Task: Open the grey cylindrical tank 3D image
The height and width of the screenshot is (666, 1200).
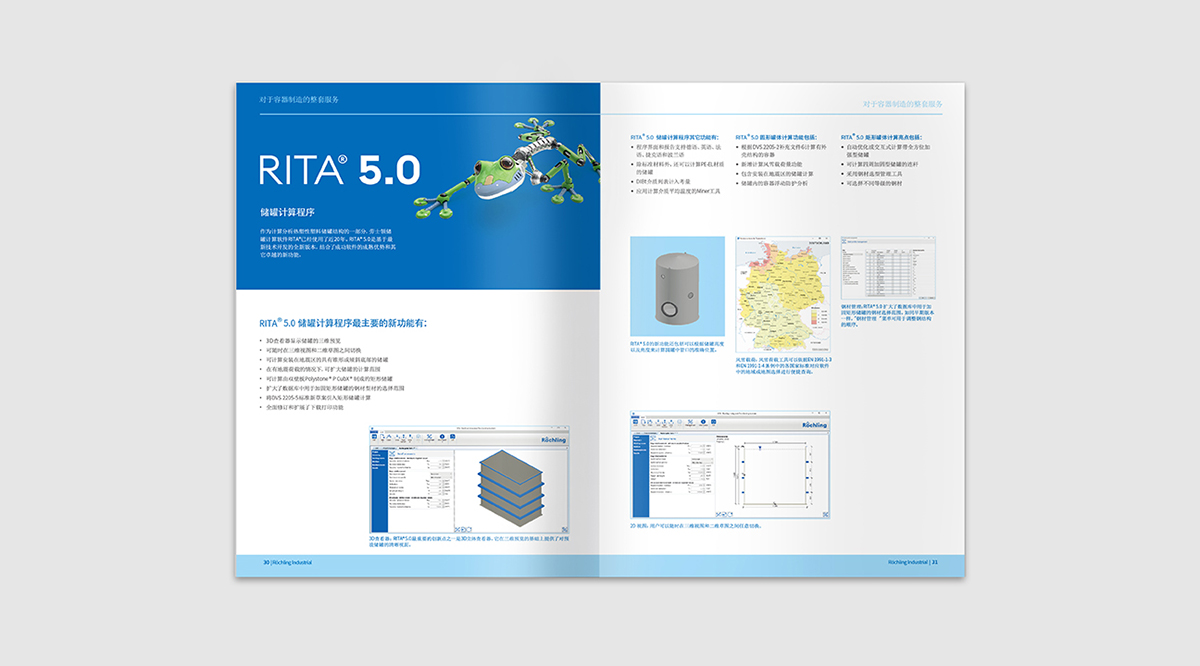Action: [677, 287]
